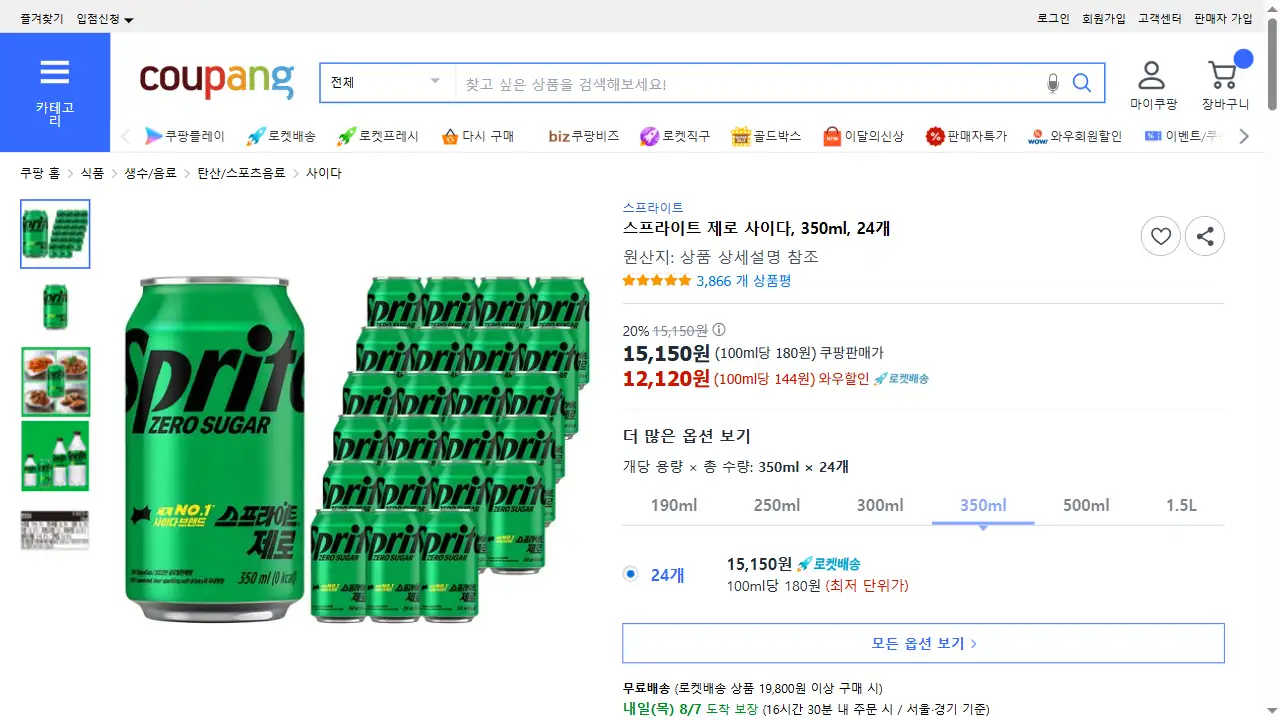Open 로켓프레시 shortcut

(x=378, y=136)
